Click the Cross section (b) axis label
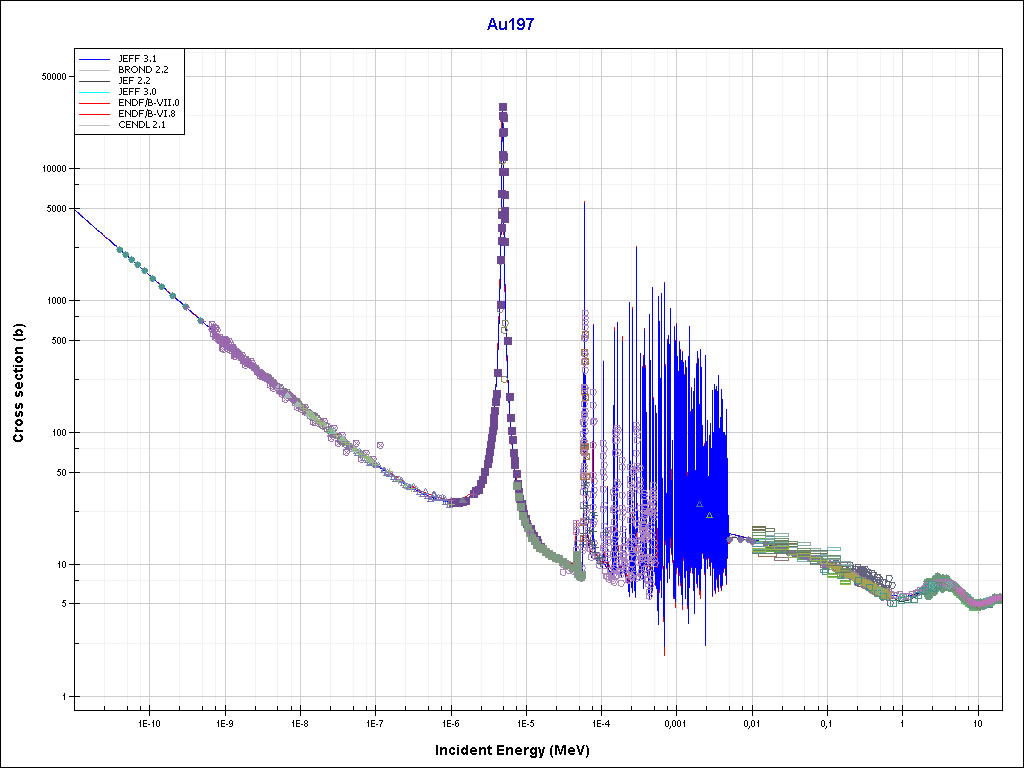The height and width of the screenshot is (768, 1024). pos(18,384)
